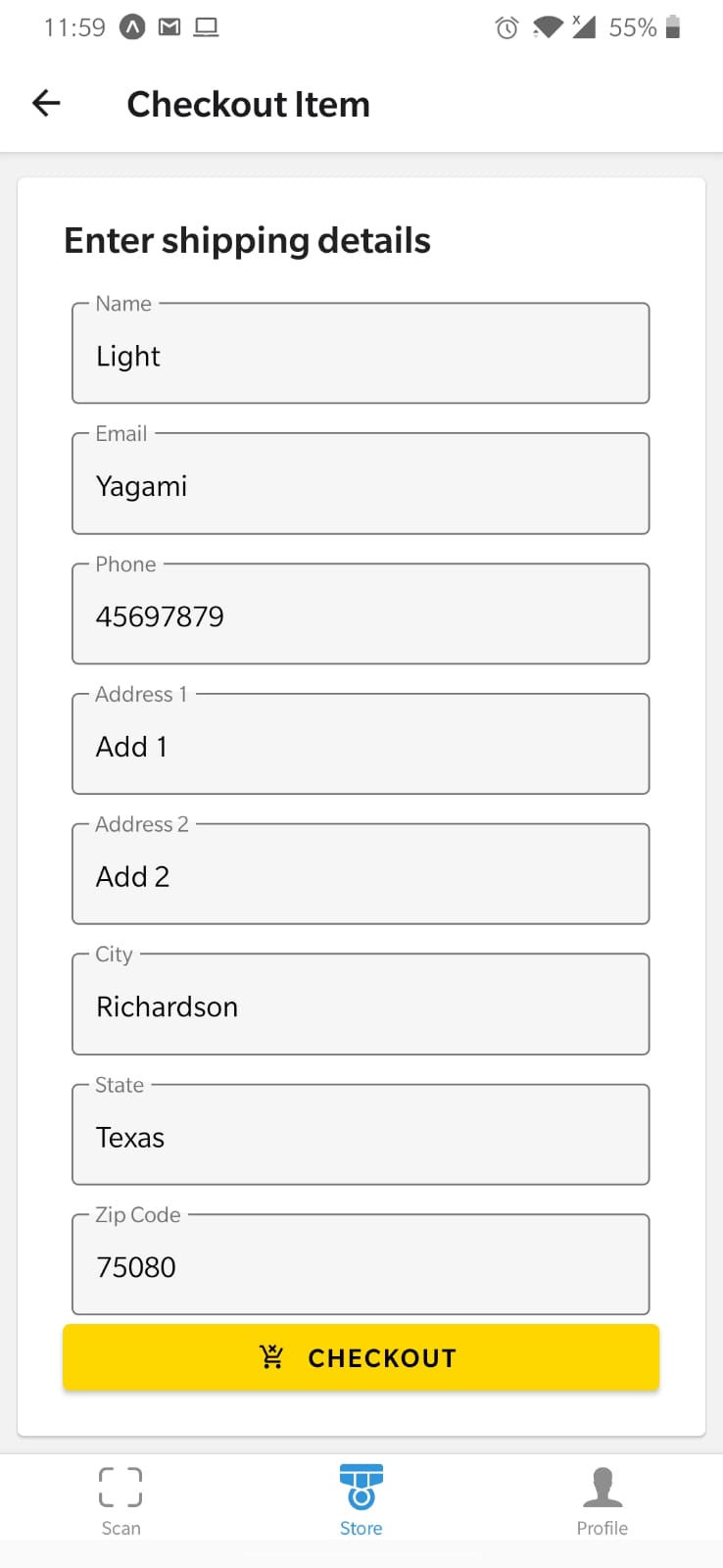Edit the Address 2 field
The height and width of the screenshot is (1568, 723).
point(361,874)
